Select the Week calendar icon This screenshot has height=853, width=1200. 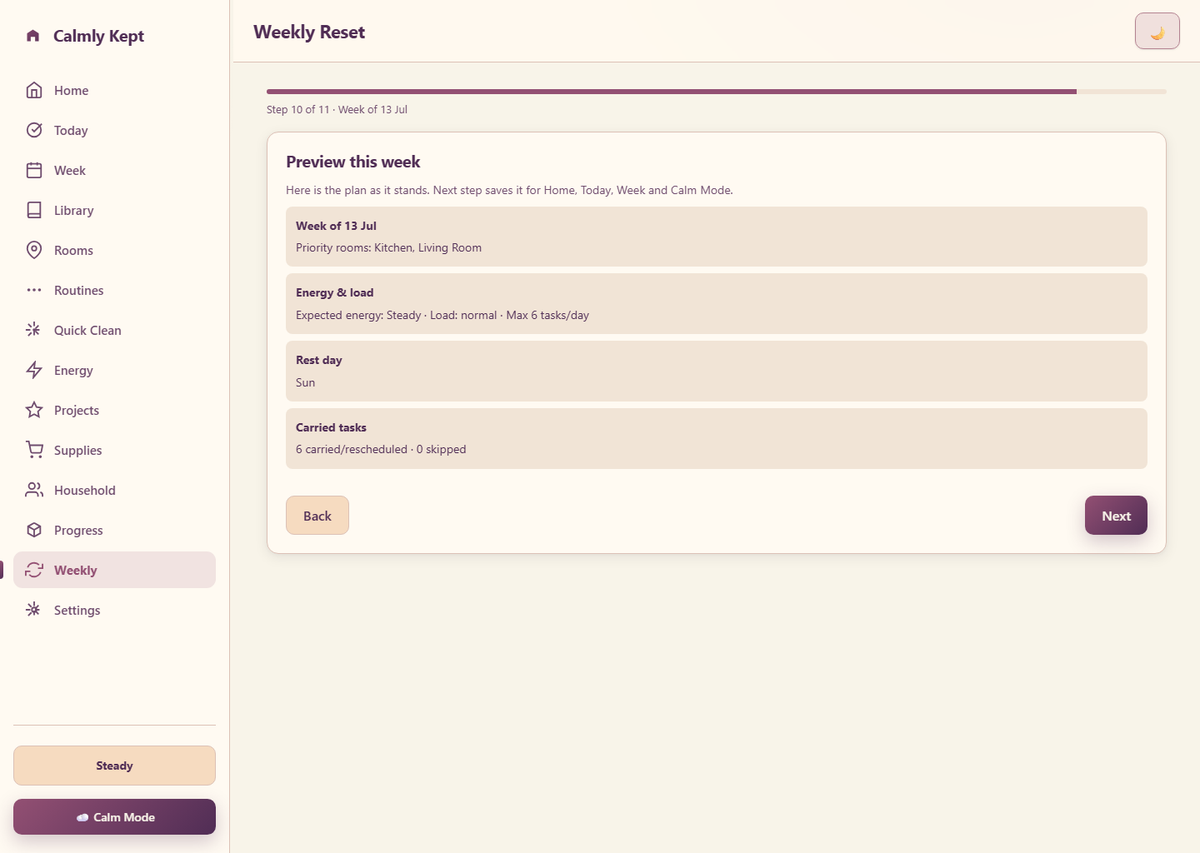pos(34,170)
